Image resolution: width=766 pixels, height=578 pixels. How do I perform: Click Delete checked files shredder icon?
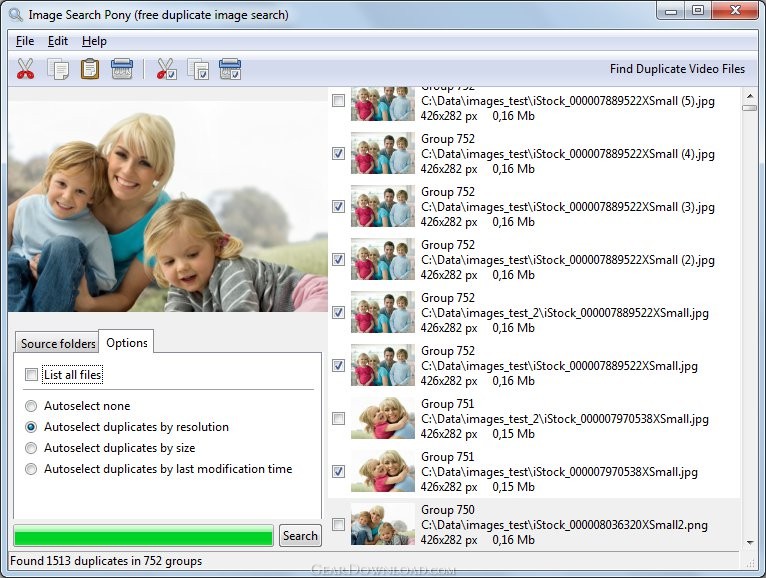[230, 69]
